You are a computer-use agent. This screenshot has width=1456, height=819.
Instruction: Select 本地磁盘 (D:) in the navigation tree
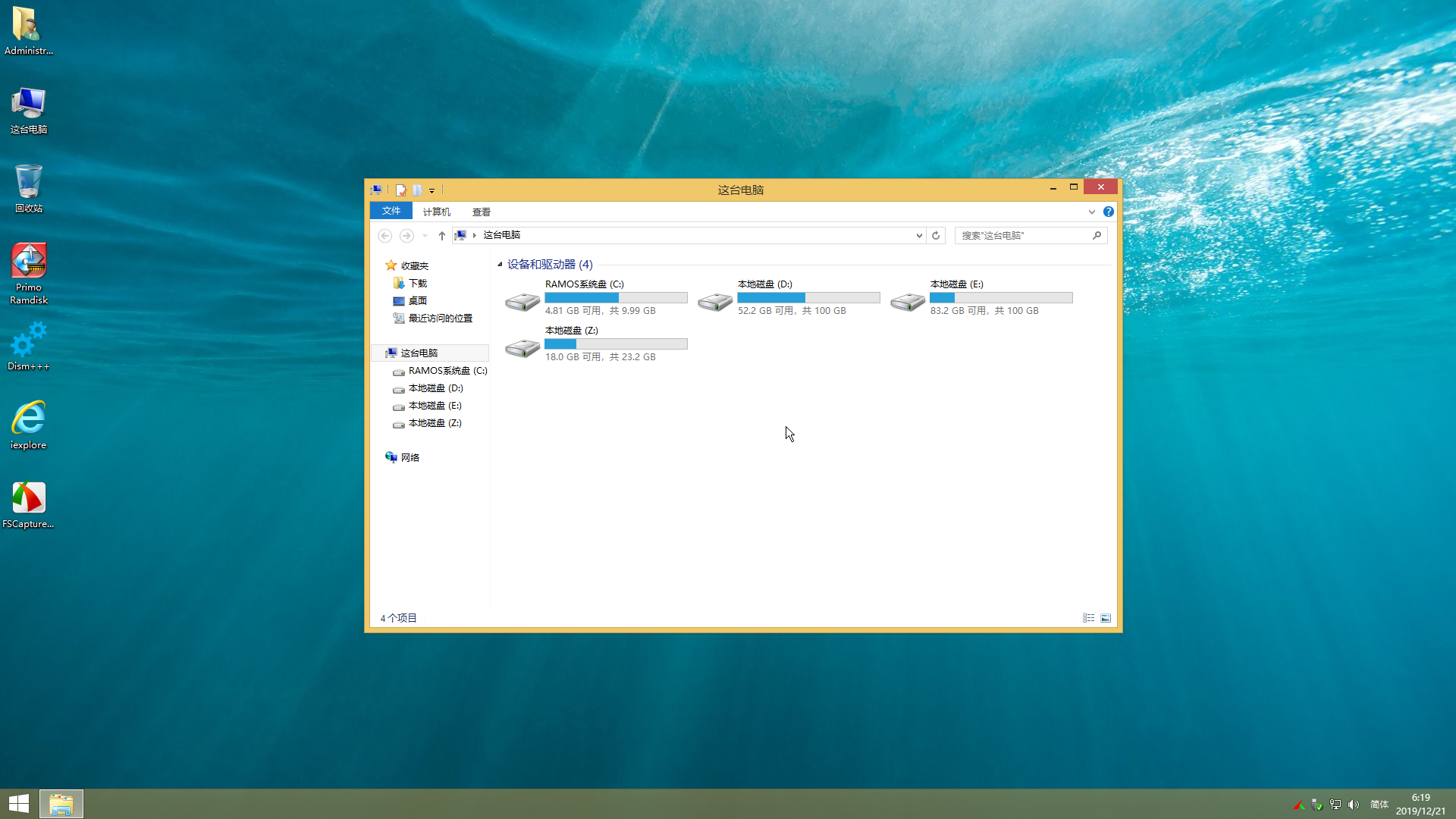[435, 388]
